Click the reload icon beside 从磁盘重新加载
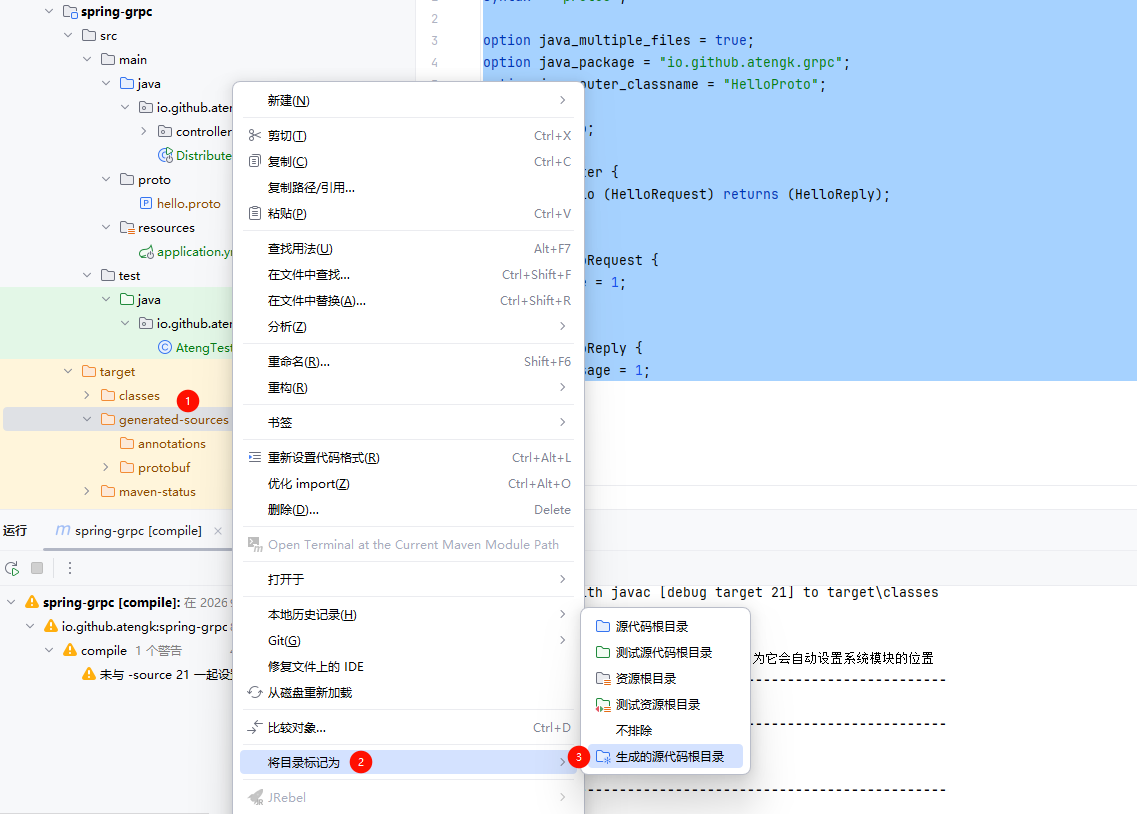 [254, 692]
